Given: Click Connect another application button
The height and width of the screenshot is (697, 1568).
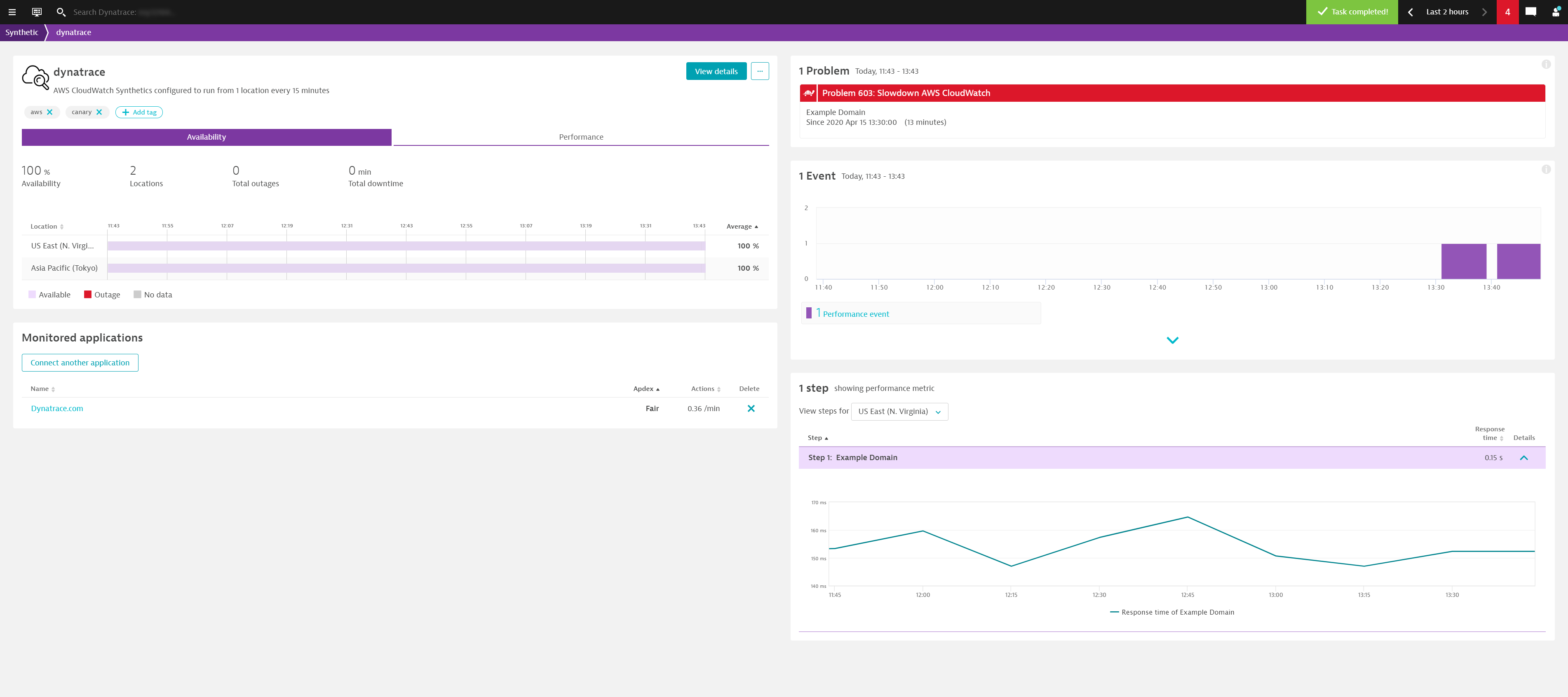Looking at the screenshot, I should (x=80, y=363).
